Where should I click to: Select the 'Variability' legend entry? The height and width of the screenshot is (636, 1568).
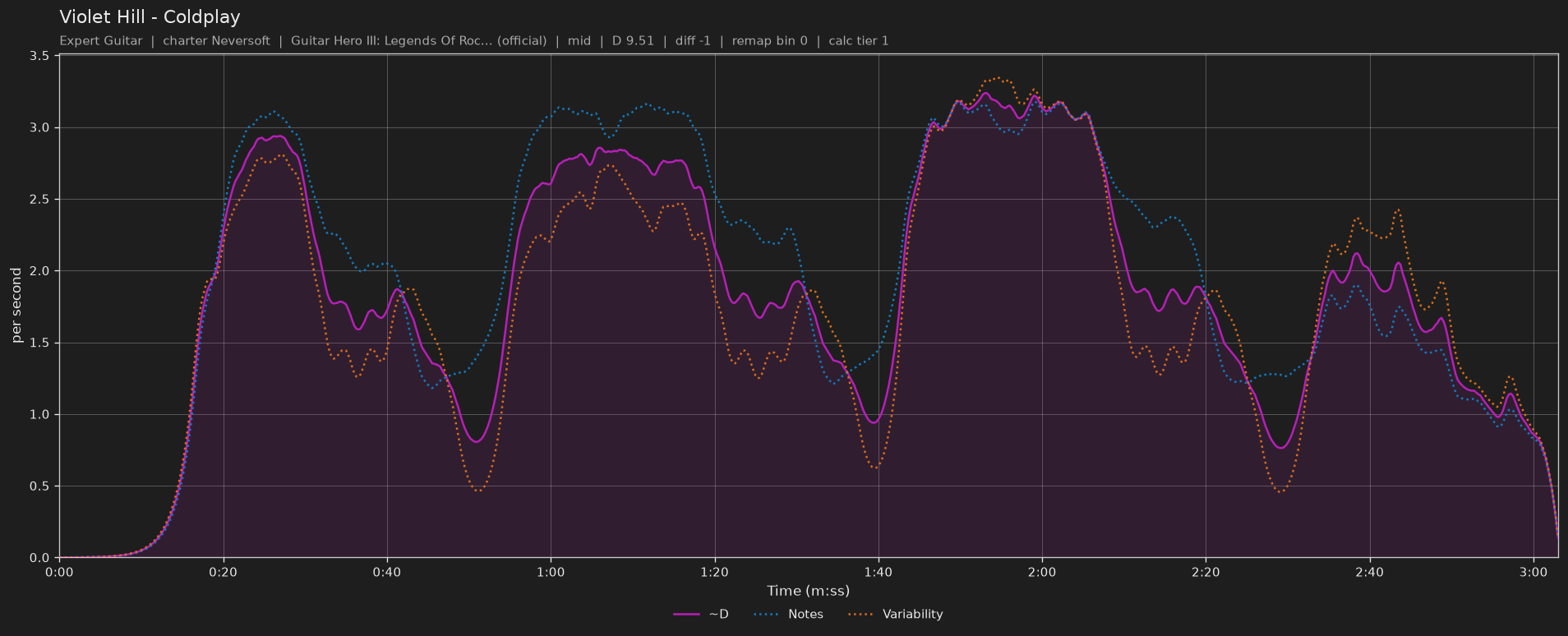tap(895, 614)
